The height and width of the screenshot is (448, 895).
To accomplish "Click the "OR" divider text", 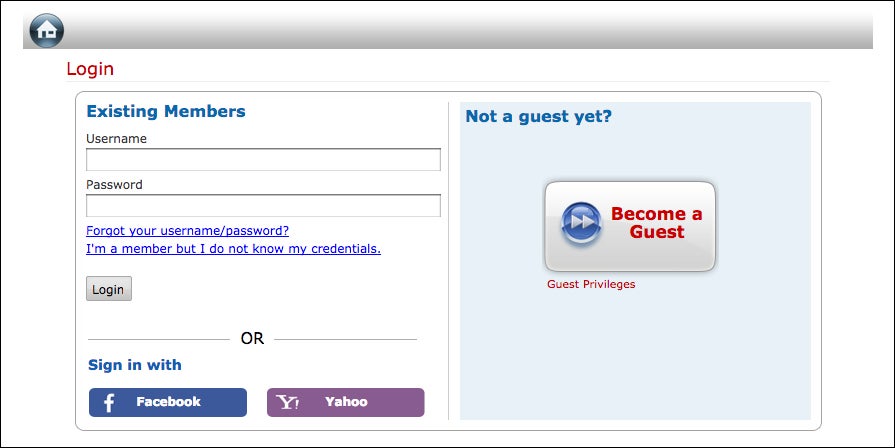I will (252, 338).
